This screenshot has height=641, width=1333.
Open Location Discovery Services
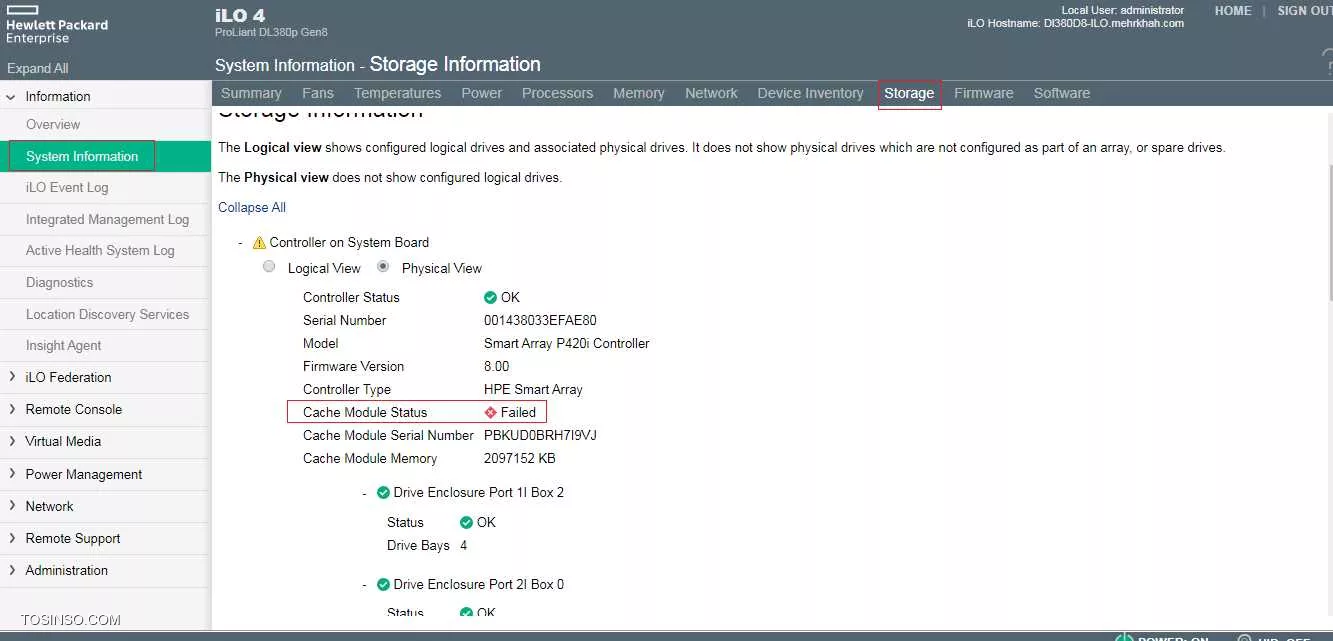tap(107, 314)
